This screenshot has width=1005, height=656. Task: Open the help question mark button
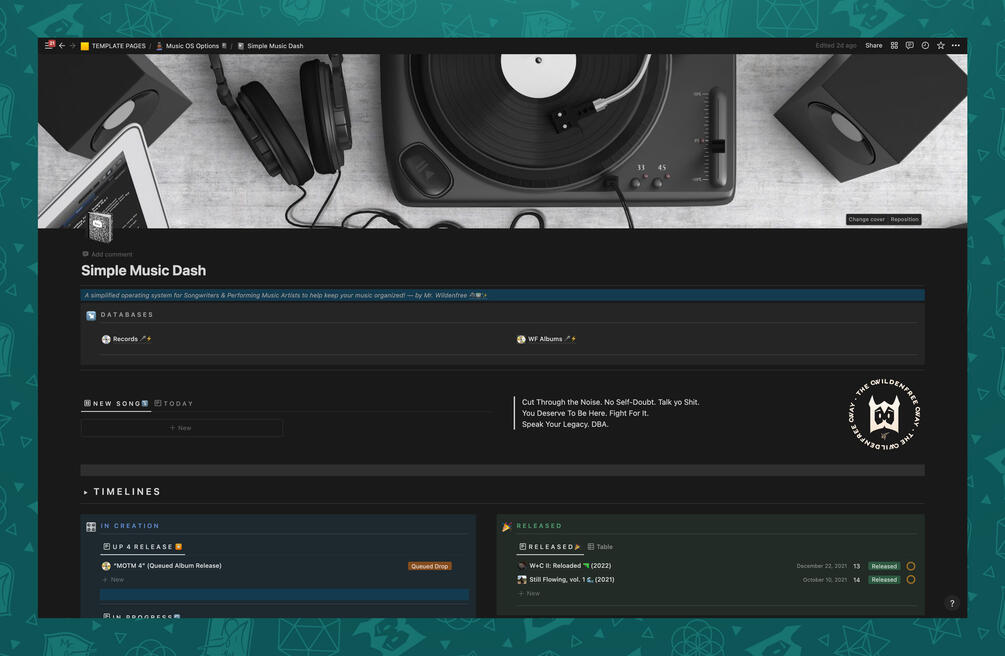pyautogui.click(x=952, y=603)
